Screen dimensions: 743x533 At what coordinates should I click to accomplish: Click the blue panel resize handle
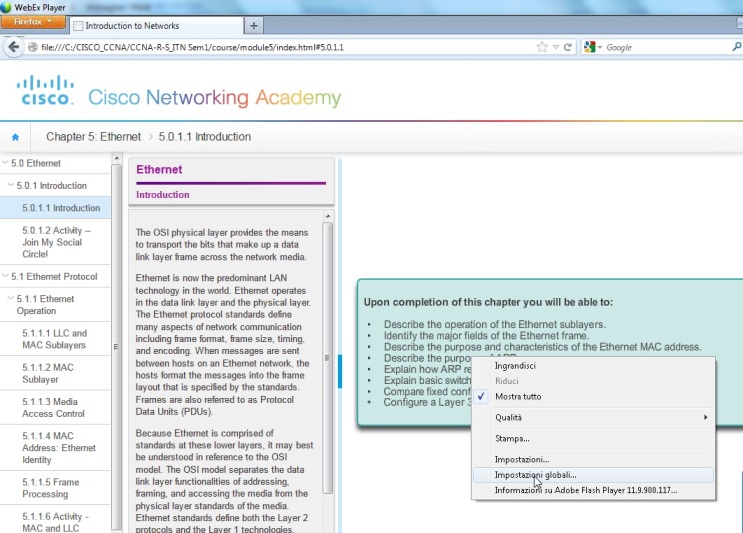click(x=340, y=371)
